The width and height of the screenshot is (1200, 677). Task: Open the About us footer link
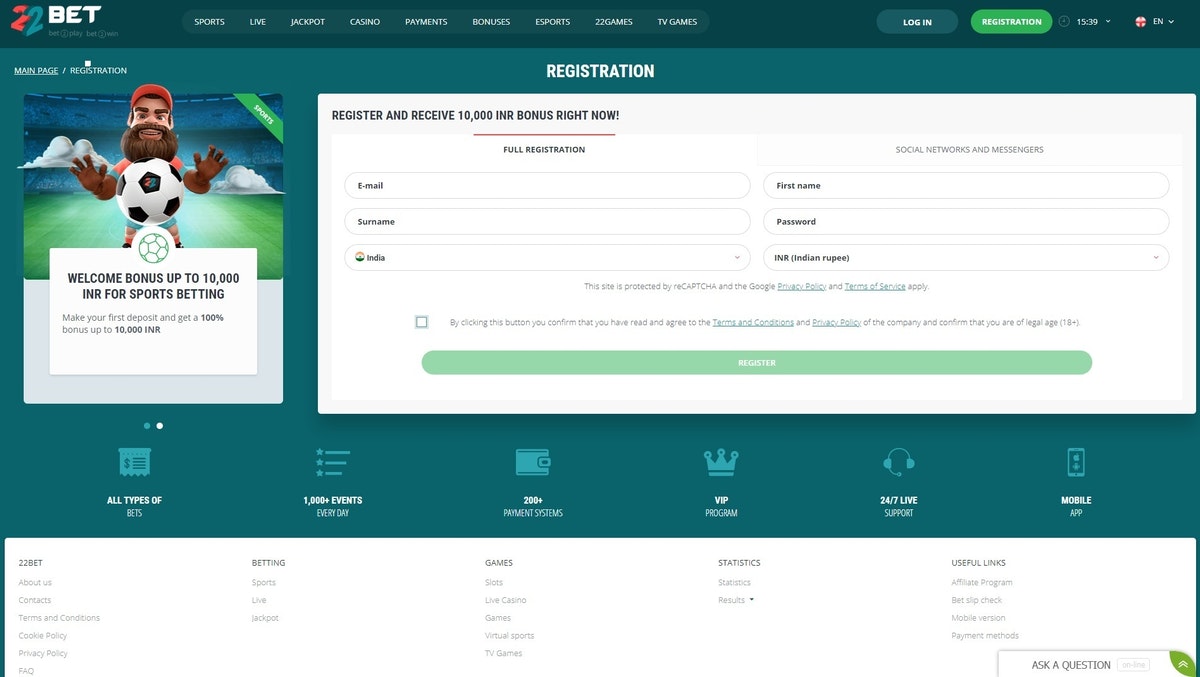35,582
